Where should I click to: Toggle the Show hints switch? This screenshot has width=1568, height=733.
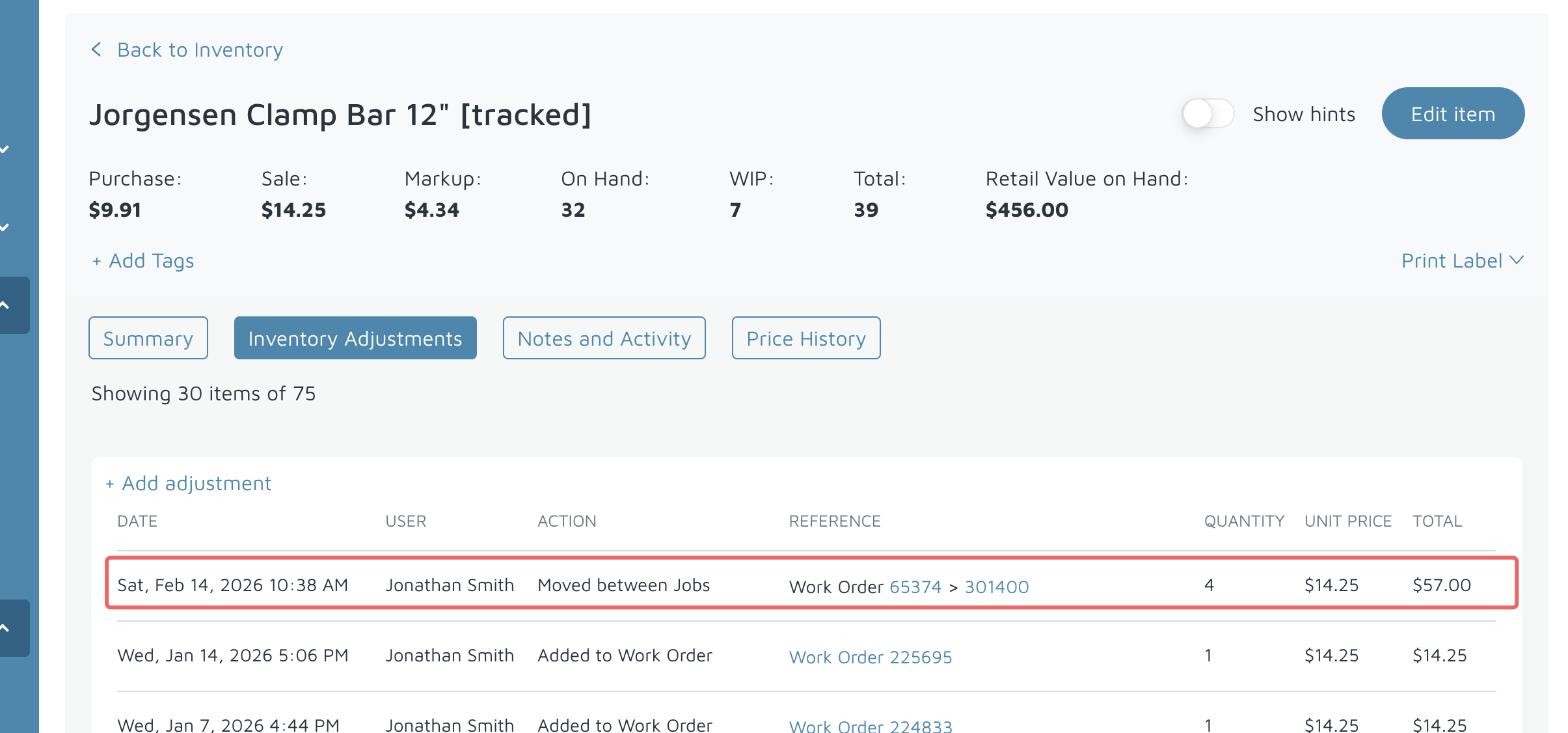coord(1208,114)
